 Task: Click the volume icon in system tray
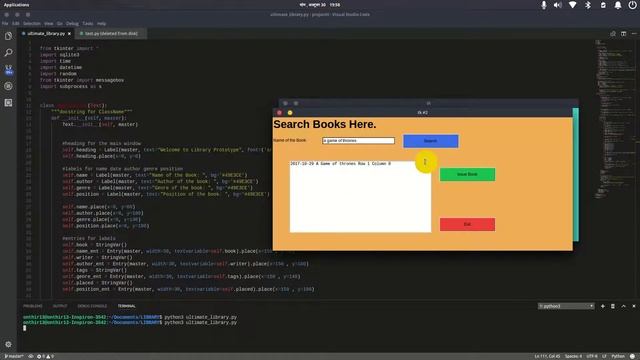coord(558,5)
